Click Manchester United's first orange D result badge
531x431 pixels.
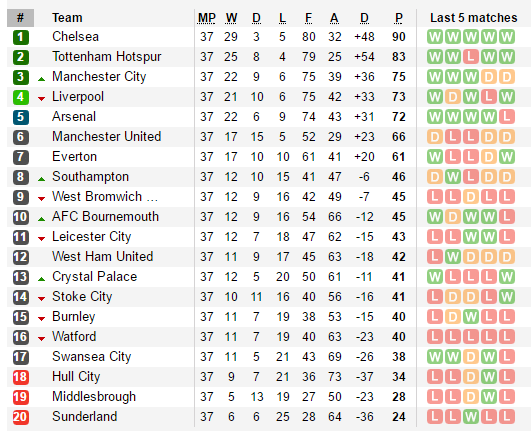coord(435,137)
